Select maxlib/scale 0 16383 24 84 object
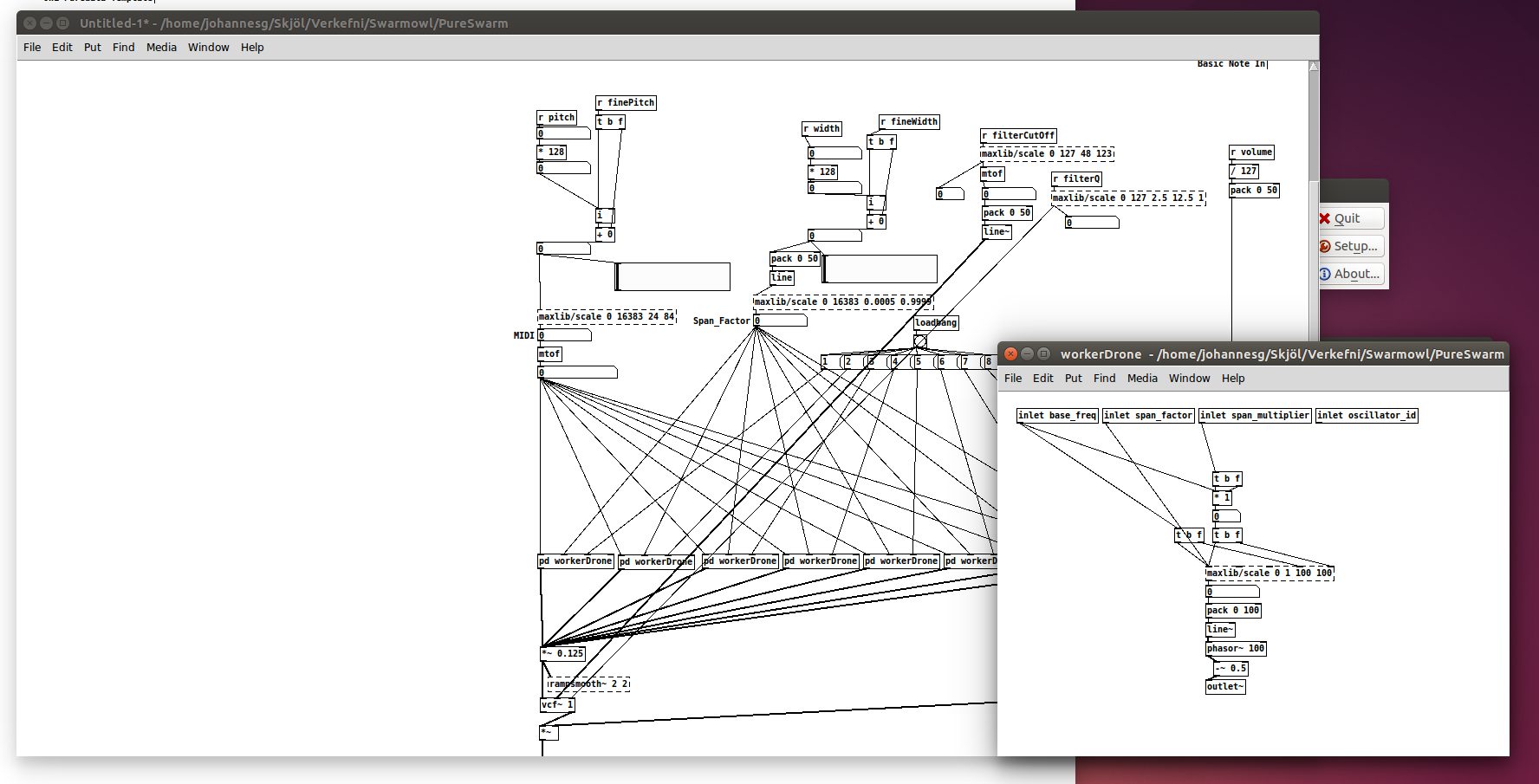The width and height of the screenshot is (1539, 784). (x=607, y=316)
